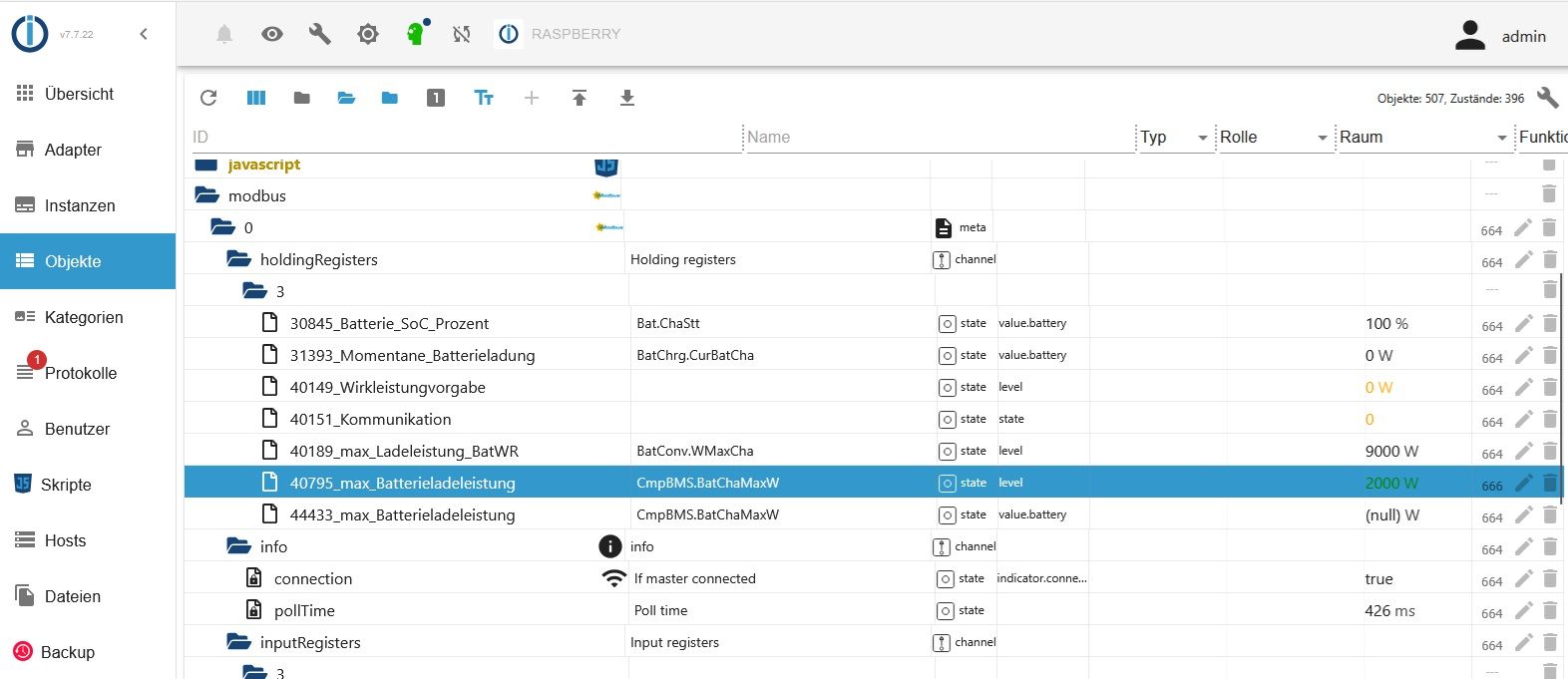The height and width of the screenshot is (679, 1568).
Task: Click the download objects arrow icon
Action: point(627,98)
